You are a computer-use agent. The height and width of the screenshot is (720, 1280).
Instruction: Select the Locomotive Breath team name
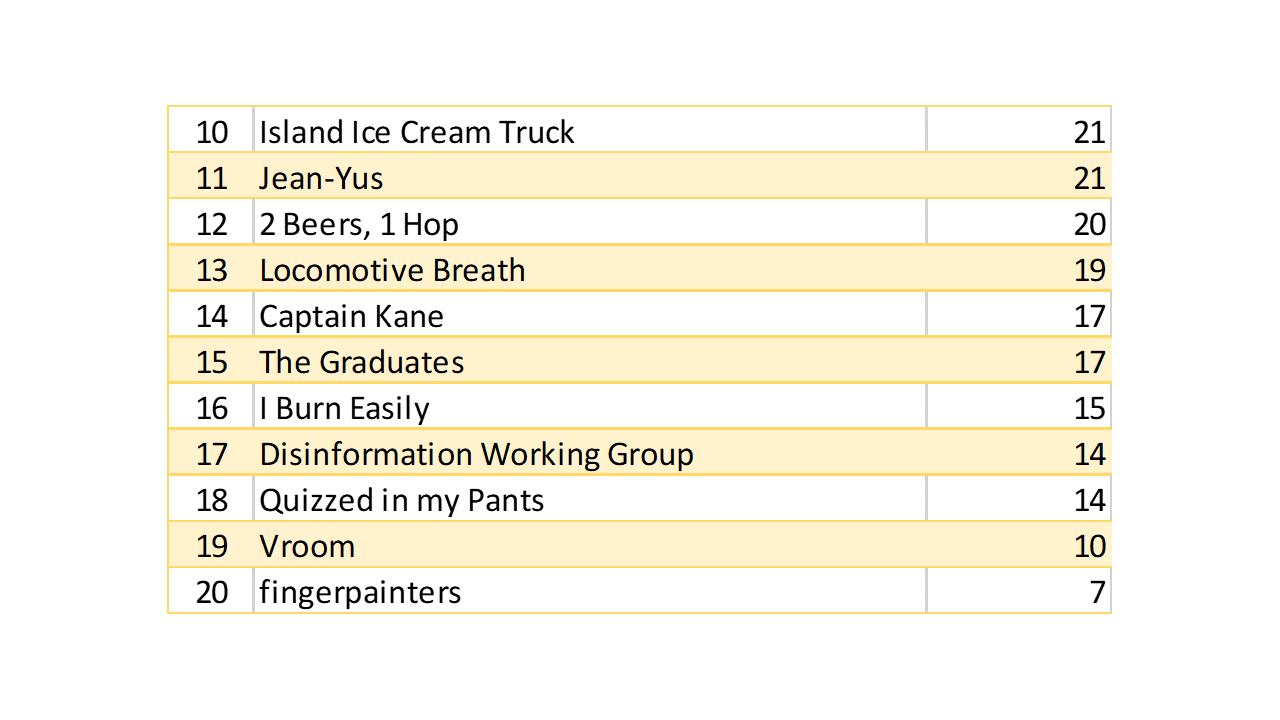[x=392, y=270]
